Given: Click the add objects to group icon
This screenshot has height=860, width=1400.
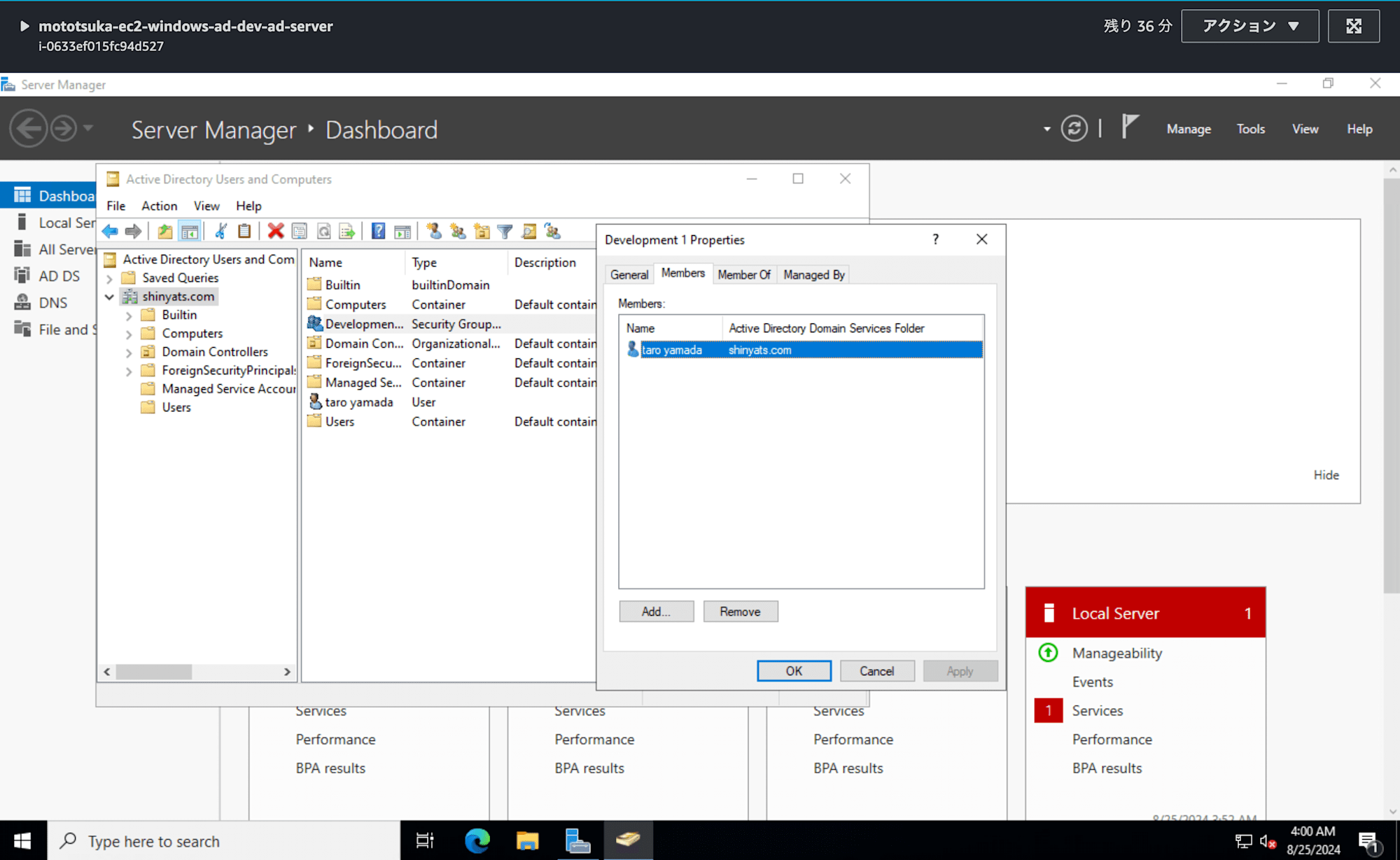Looking at the screenshot, I should point(552,231).
